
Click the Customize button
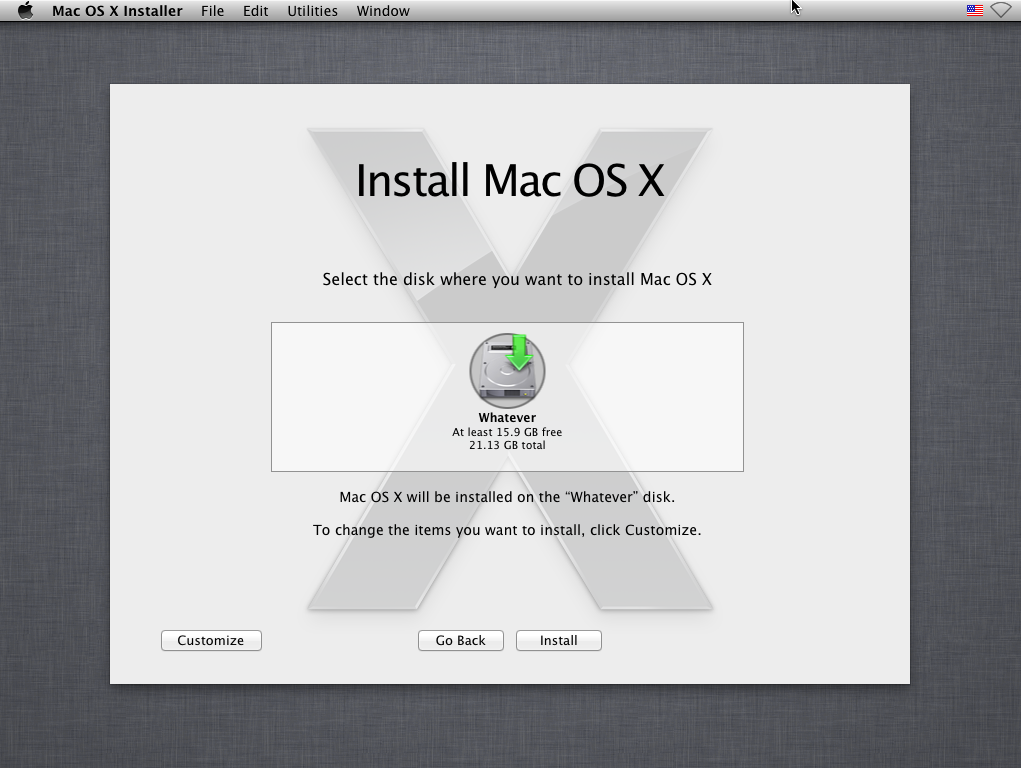tap(211, 640)
